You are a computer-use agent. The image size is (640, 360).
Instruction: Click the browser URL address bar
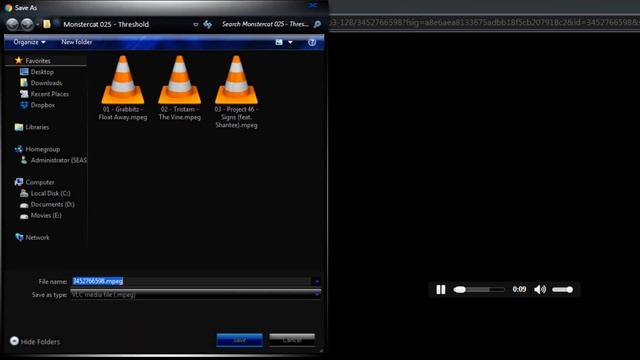tap(484, 22)
